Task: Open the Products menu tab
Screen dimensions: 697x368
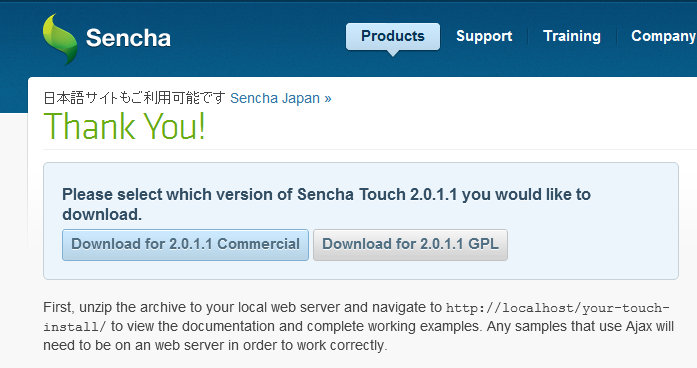Action: (x=393, y=36)
